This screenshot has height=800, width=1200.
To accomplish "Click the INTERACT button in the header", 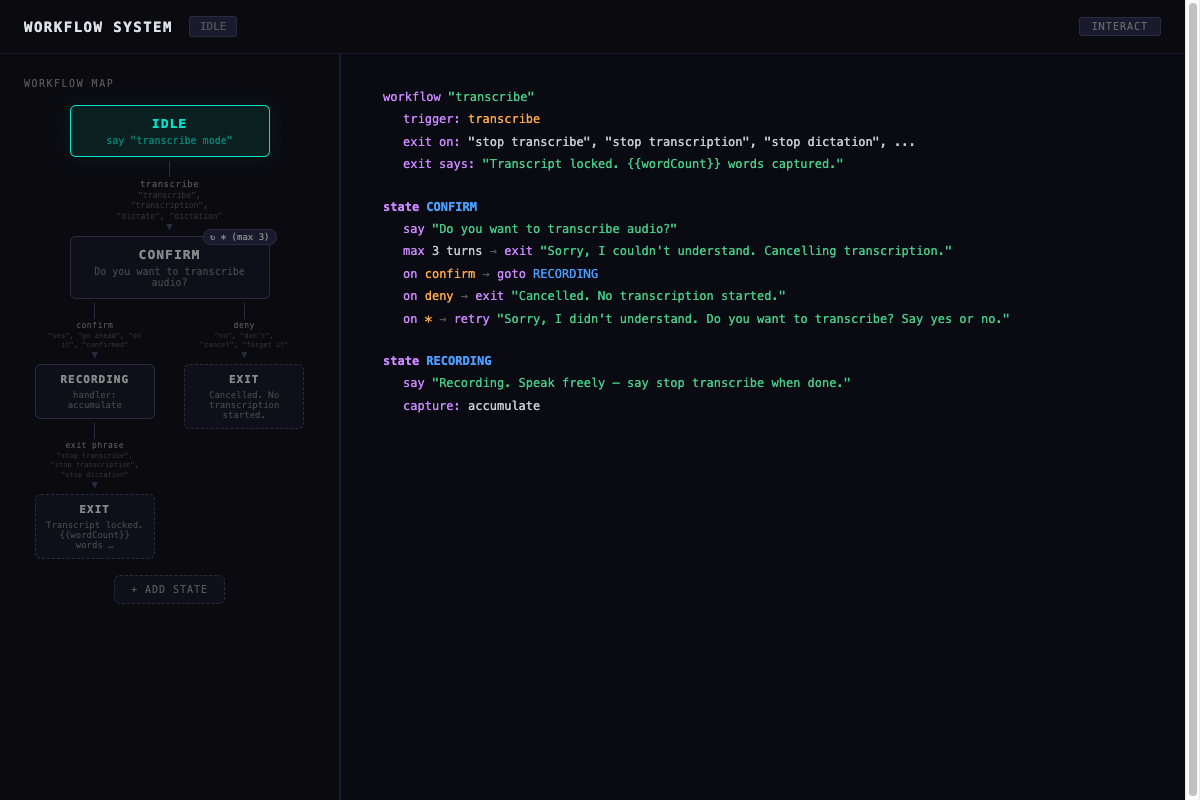I will click(1119, 26).
